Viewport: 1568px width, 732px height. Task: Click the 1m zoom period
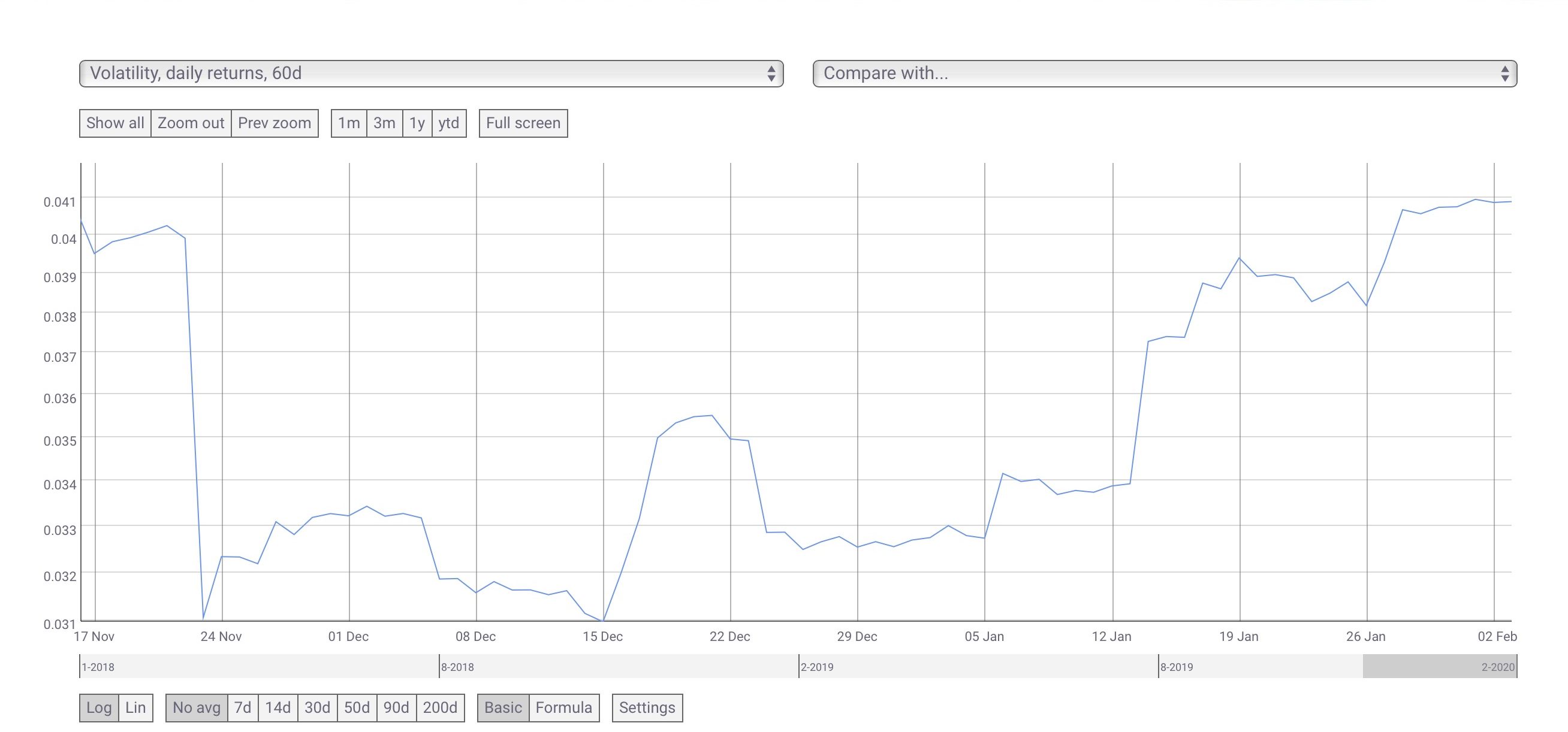point(347,123)
